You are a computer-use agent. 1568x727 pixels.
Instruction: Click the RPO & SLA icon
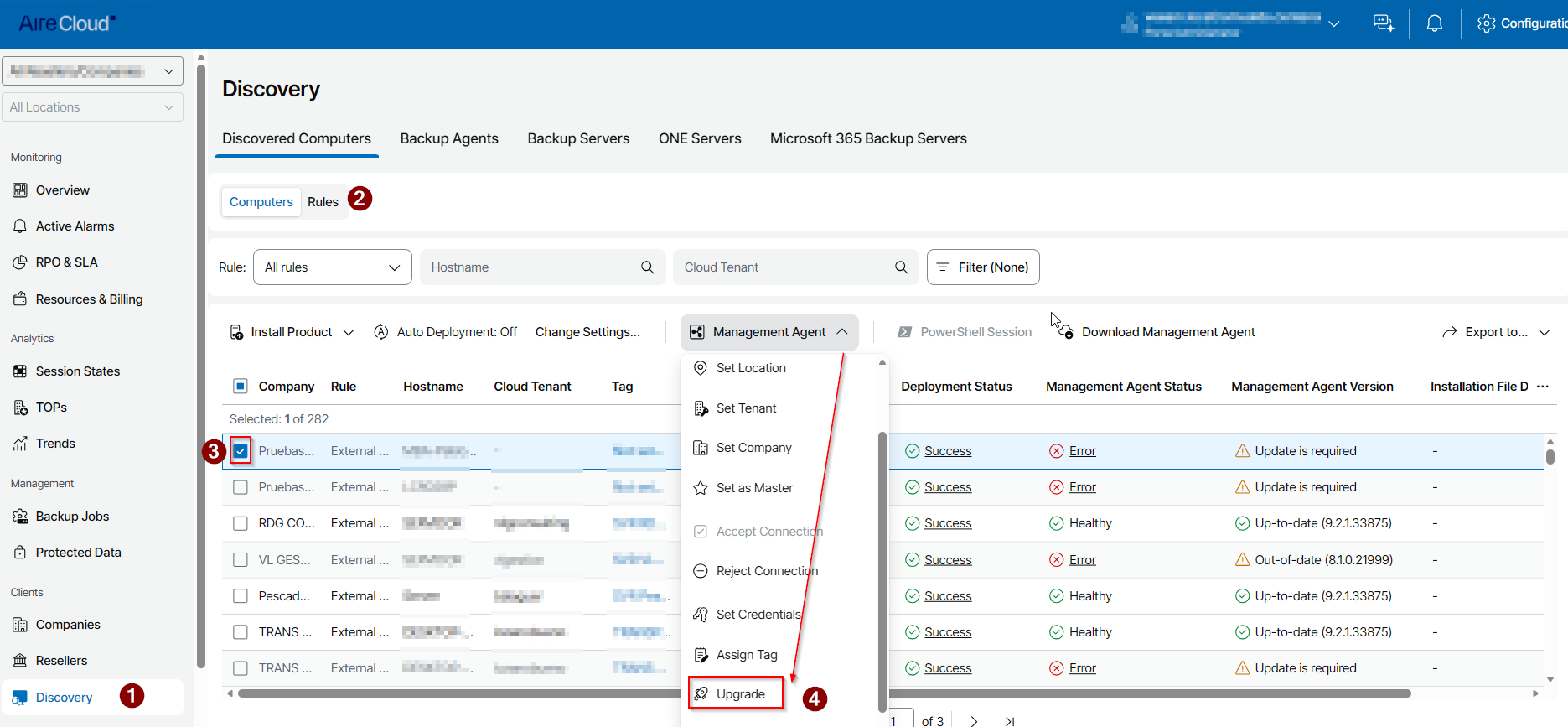click(x=20, y=262)
